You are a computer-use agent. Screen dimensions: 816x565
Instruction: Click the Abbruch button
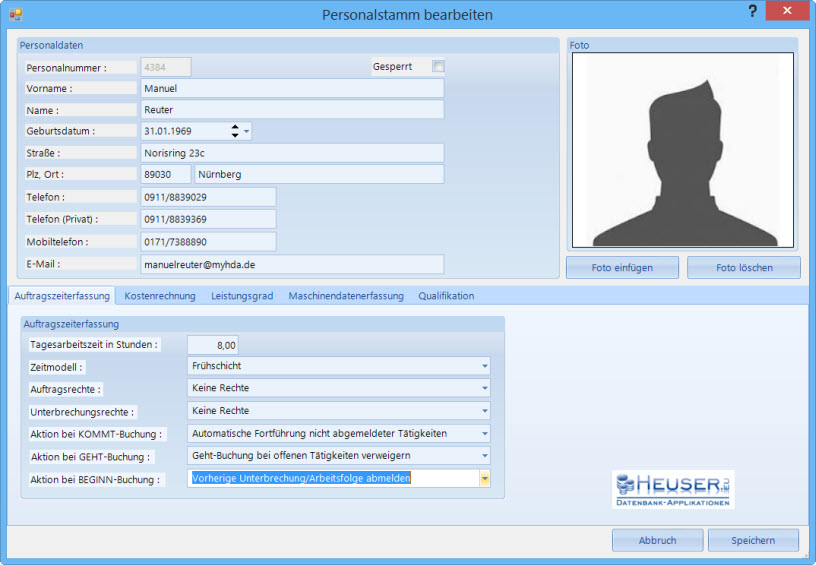click(657, 540)
